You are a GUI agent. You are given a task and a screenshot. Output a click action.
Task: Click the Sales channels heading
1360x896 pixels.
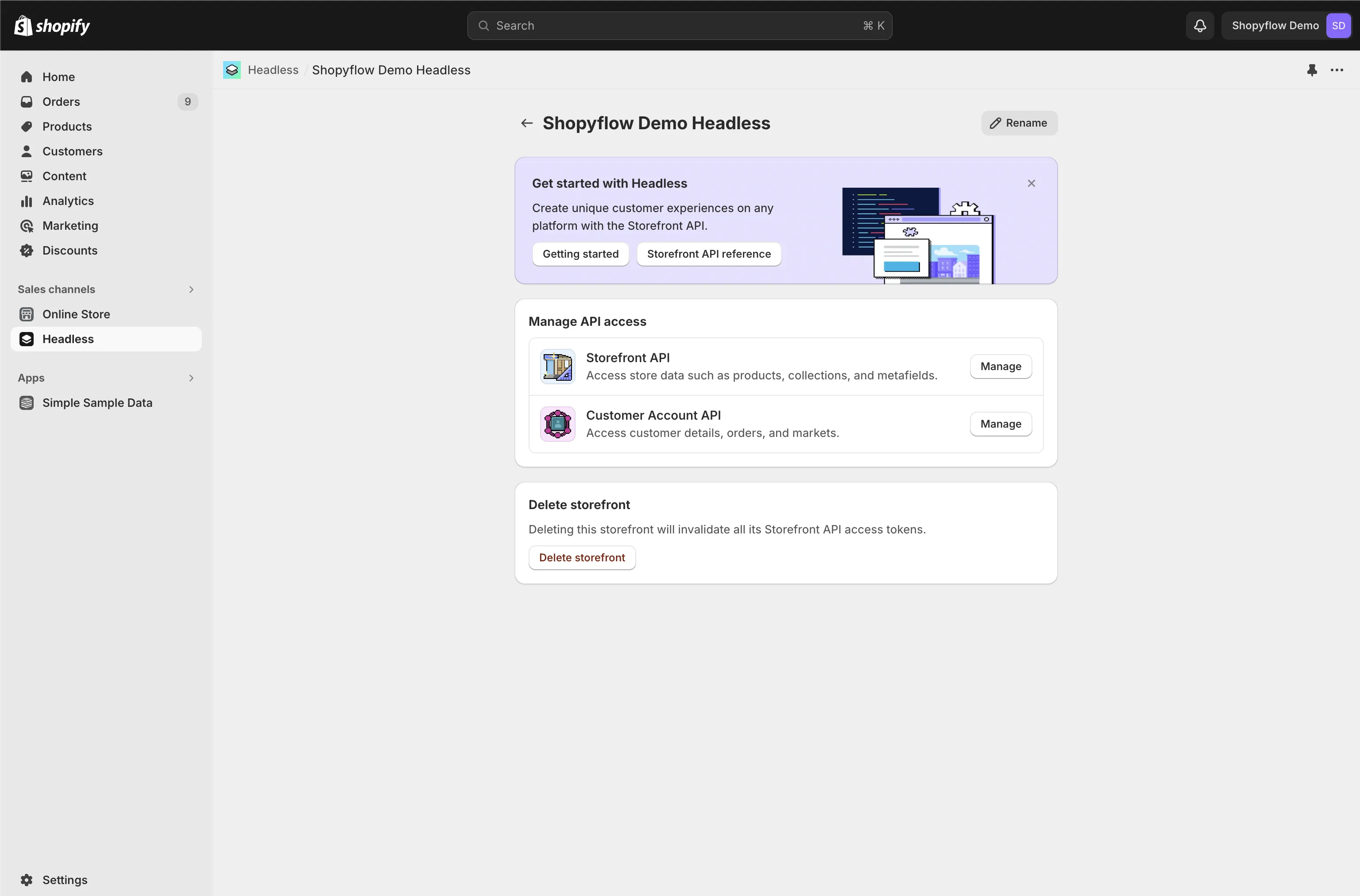coord(57,289)
